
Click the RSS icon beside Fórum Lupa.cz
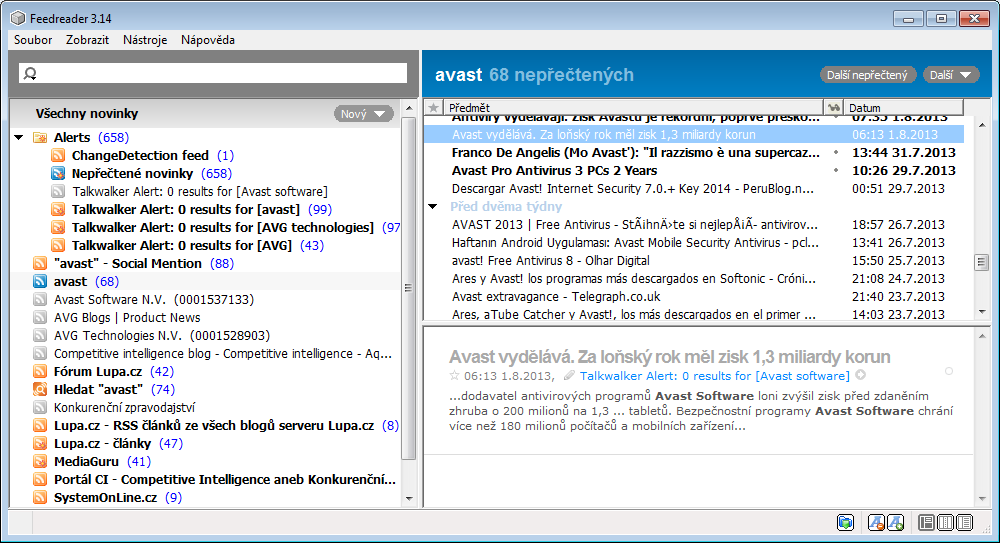point(40,371)
